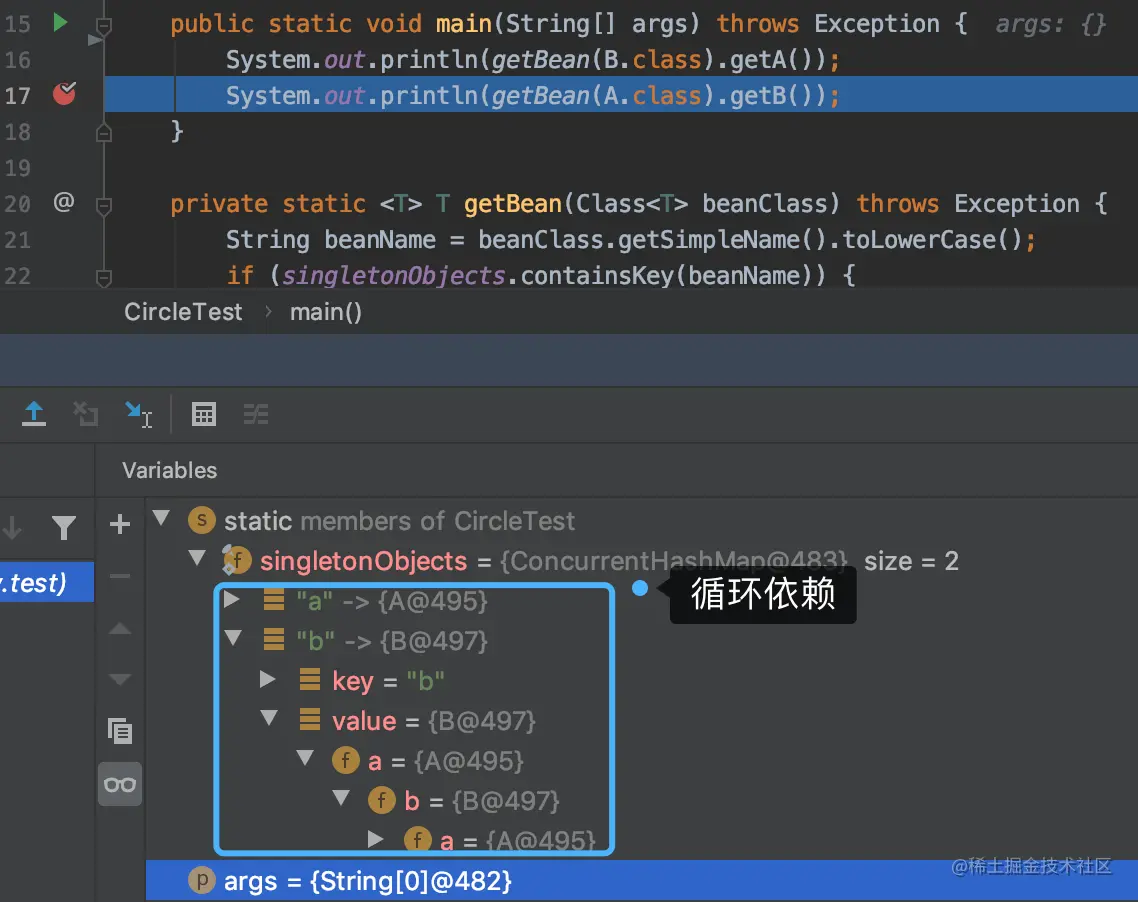Move watch down with the down arrow
This screenshot has width=1138, height=902.
point(120,680)
